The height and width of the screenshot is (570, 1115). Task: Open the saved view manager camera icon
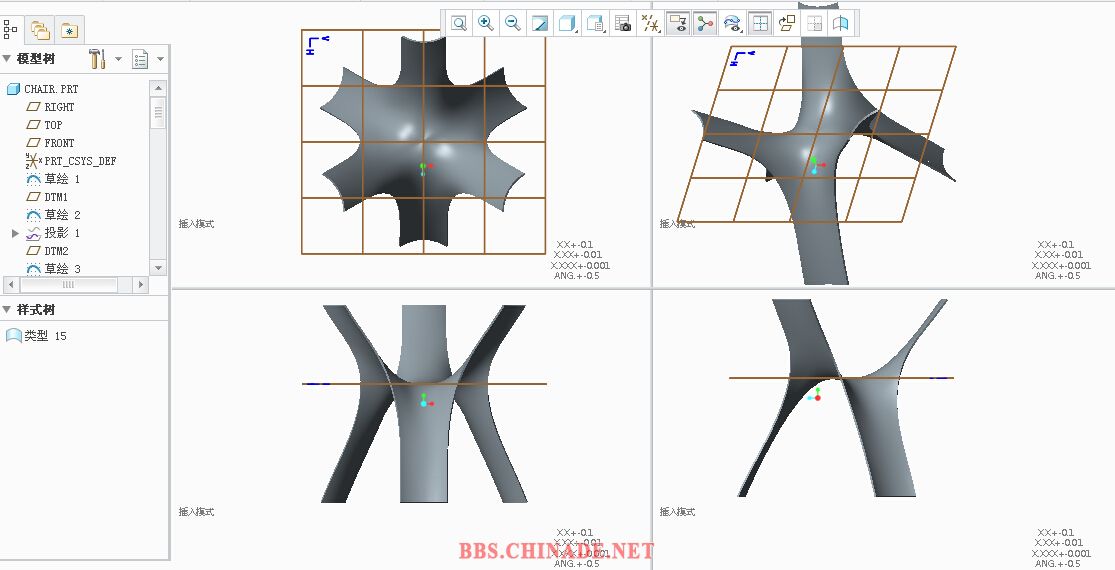tap(623, 23)
